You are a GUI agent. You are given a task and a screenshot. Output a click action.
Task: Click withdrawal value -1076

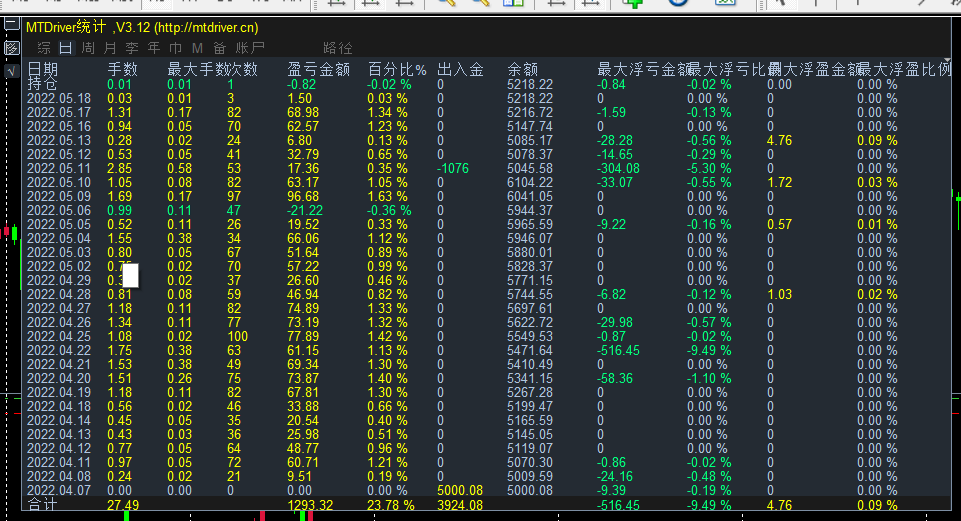point(453,168)
